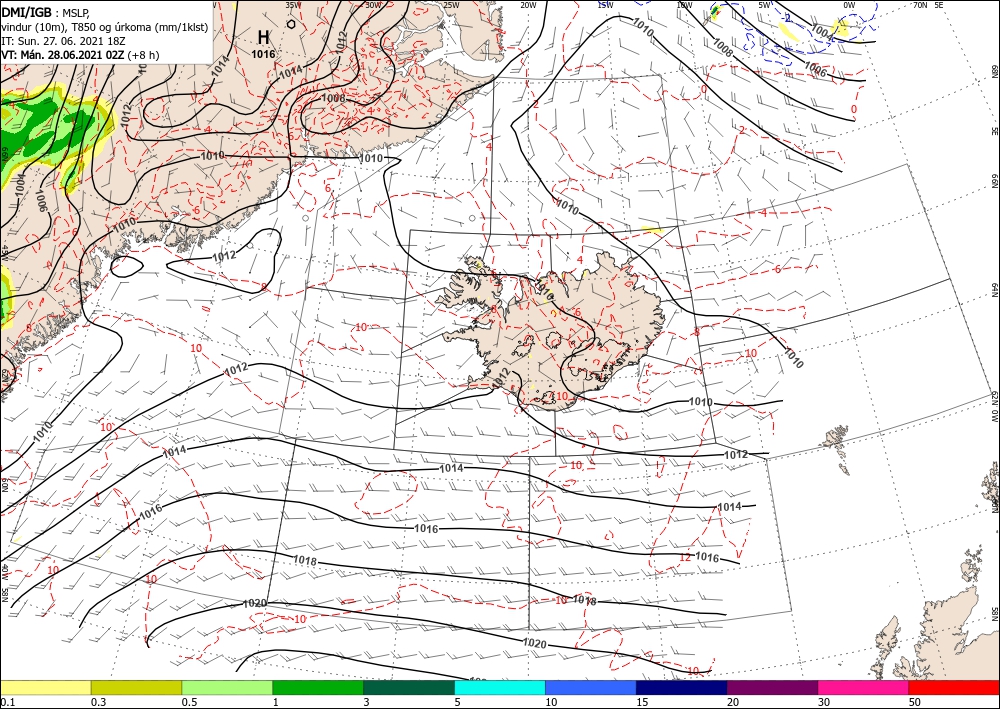This screenshot has width=1000, height=709.
Task: Click the '64N' latitude label on right edge
Action: [x=995, y=290]
